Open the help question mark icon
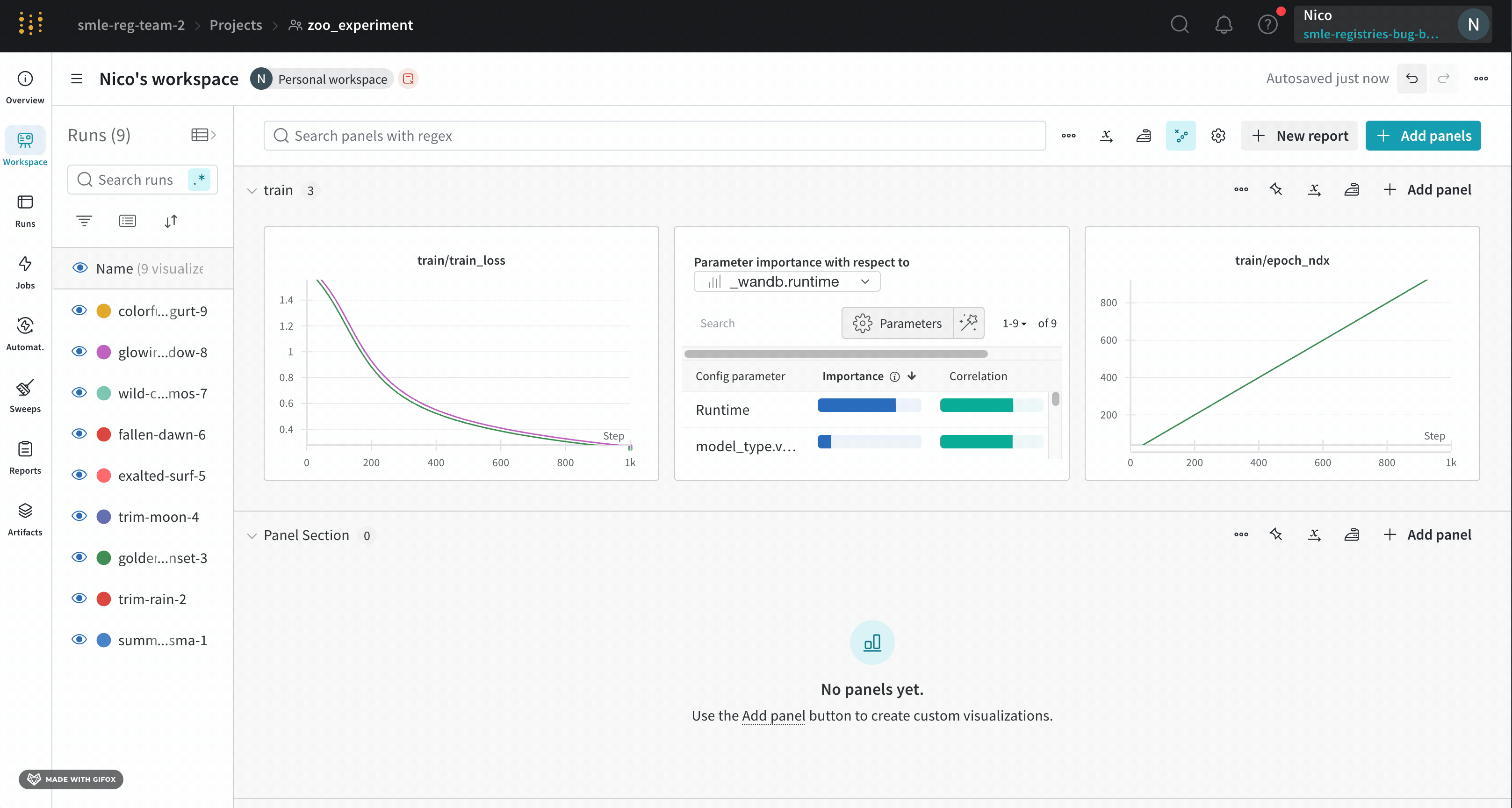 click(1267, 25)
